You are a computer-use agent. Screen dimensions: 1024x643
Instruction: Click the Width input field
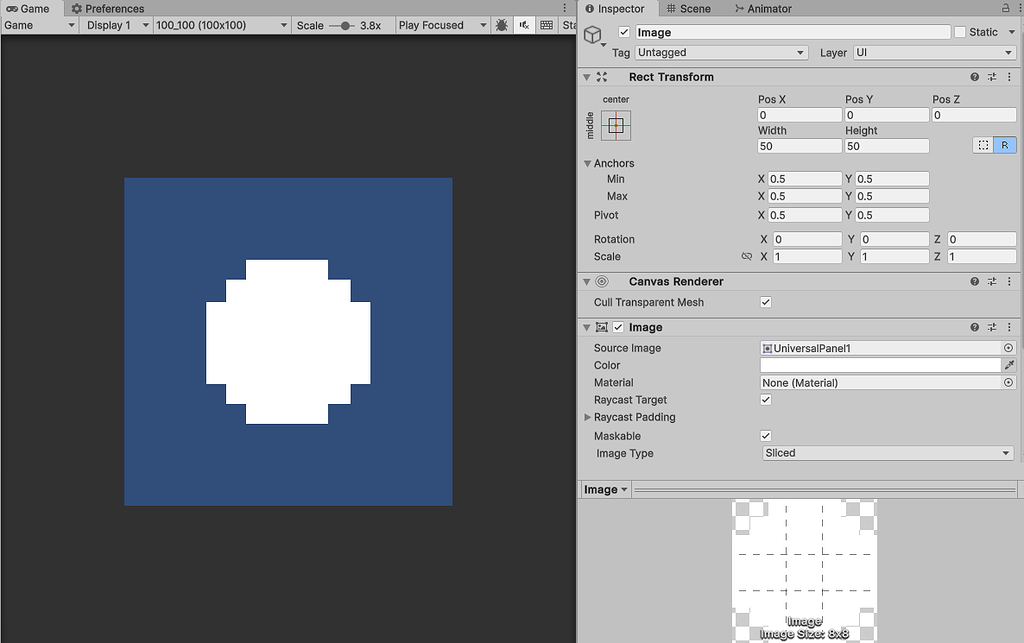[799, 146]
